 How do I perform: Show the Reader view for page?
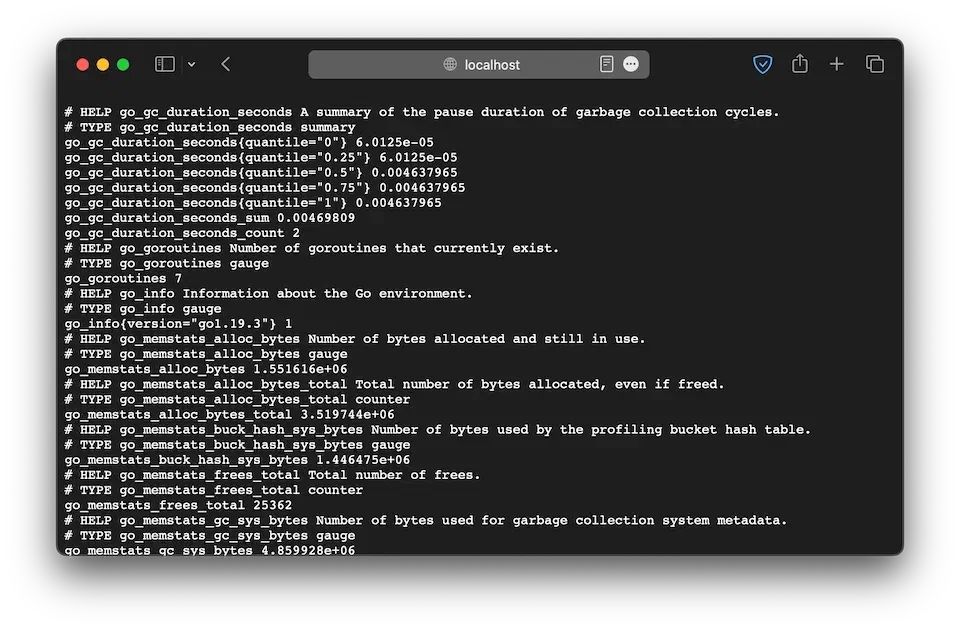click(x=606, y=64)
